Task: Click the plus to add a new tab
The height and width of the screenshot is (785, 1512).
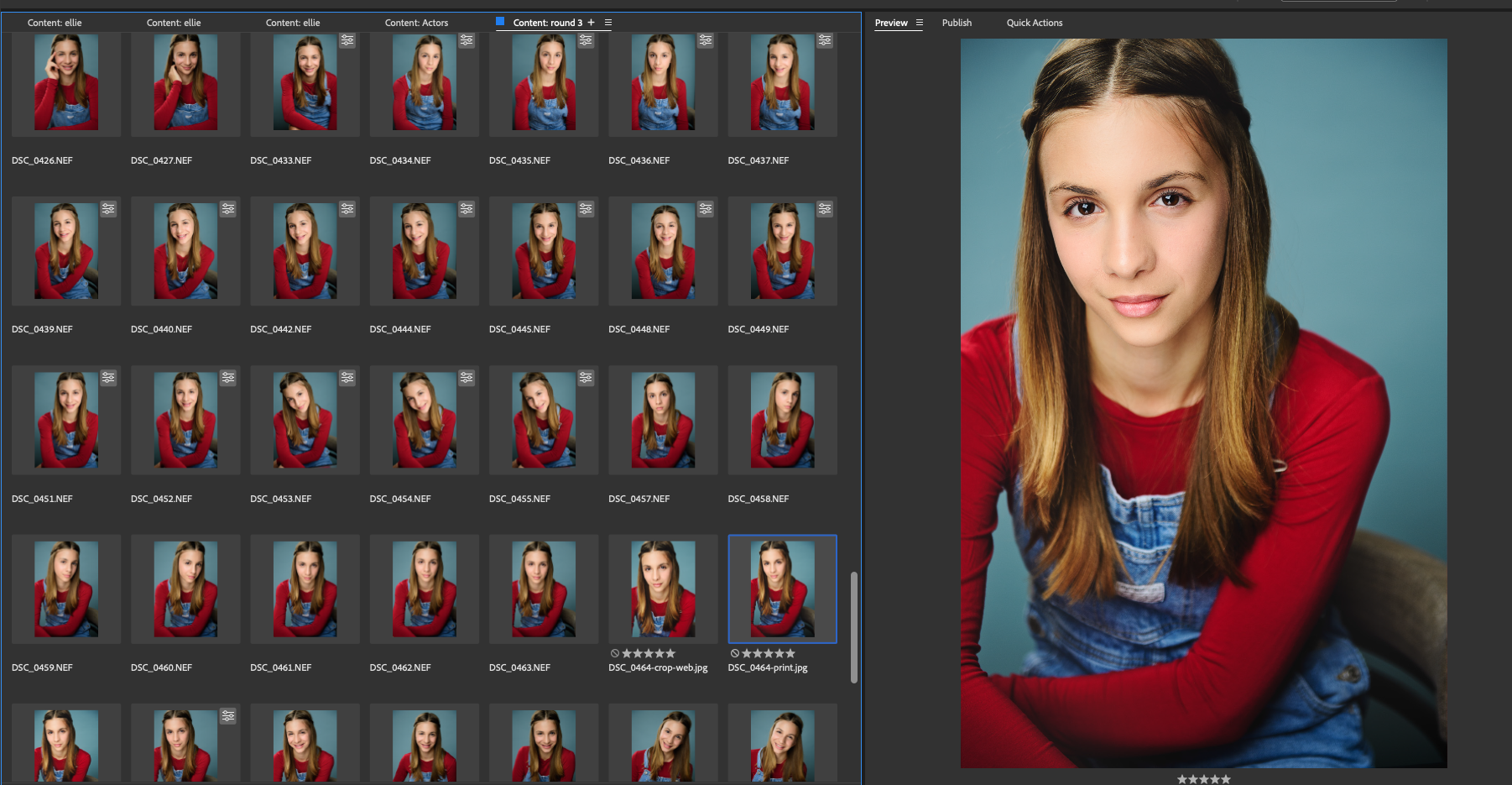Action: click(x=591, y=23)
